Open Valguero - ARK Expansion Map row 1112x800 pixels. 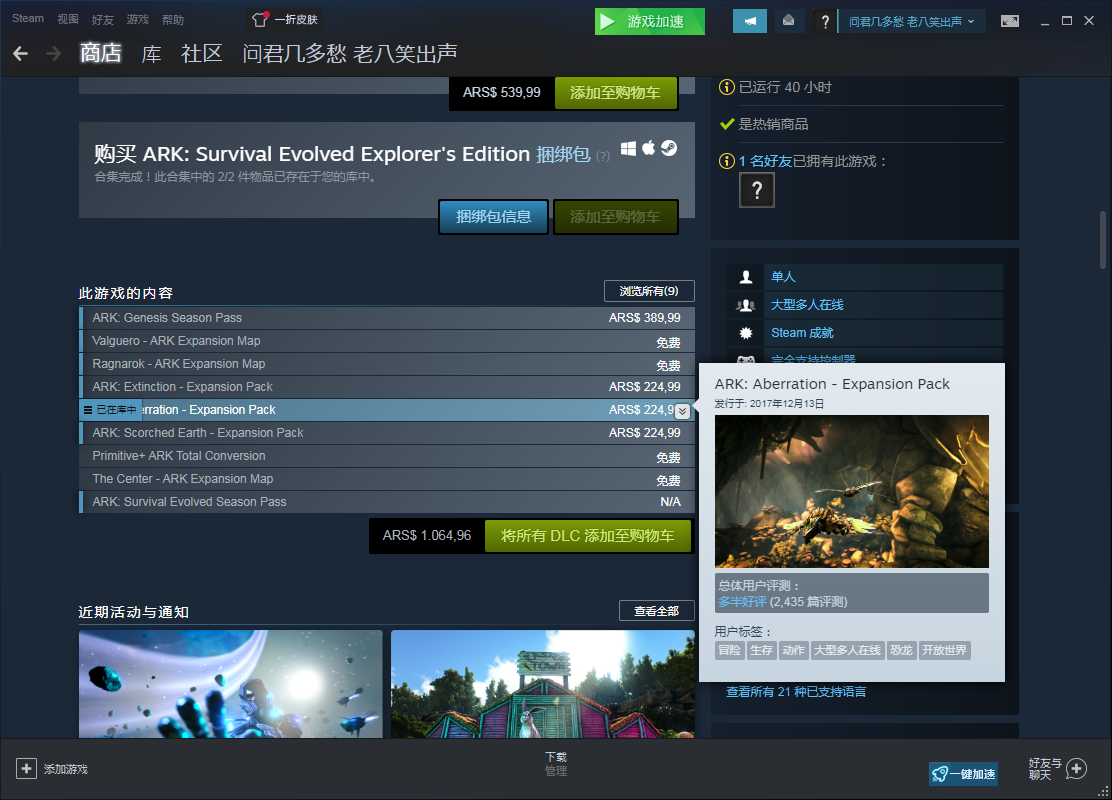pyautogui.click(x=387, y=341)
